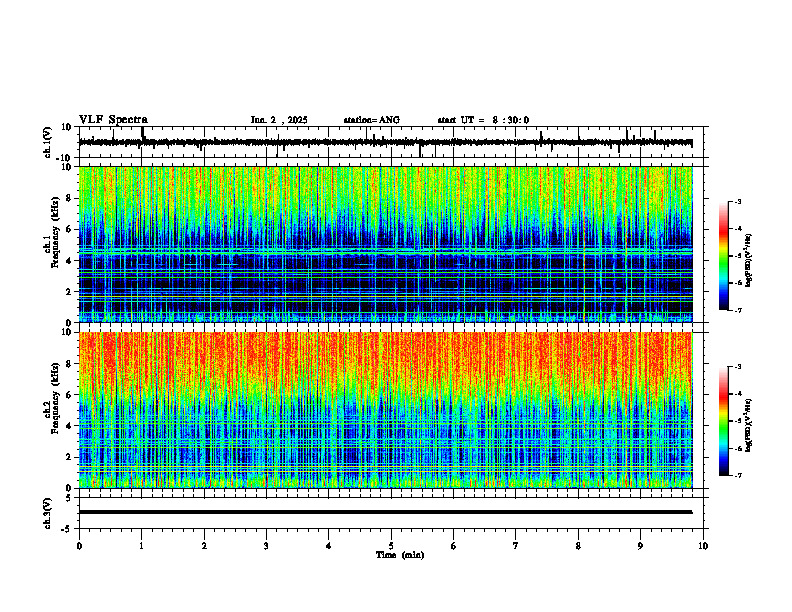Click time axis tick label "0" at bottom
This screenshot has width=792, height=612.
pyautogui.click(x=79, y=546)
